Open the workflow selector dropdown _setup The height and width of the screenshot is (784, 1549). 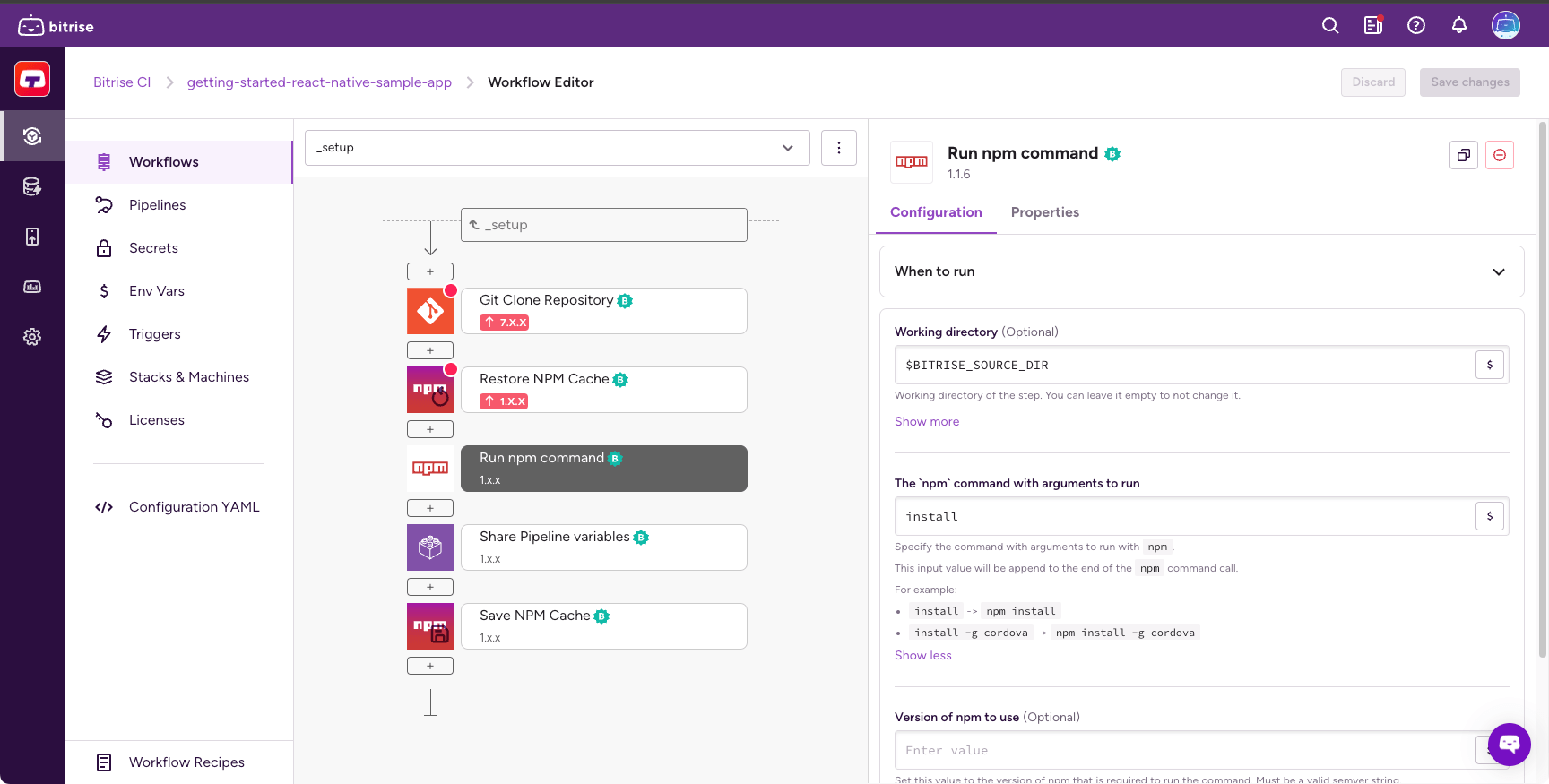click(557, 148)
